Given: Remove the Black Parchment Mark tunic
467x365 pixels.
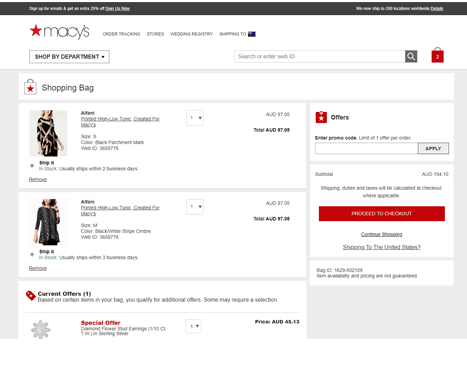Looking at the screenshot, I should (x=38, y=179).
